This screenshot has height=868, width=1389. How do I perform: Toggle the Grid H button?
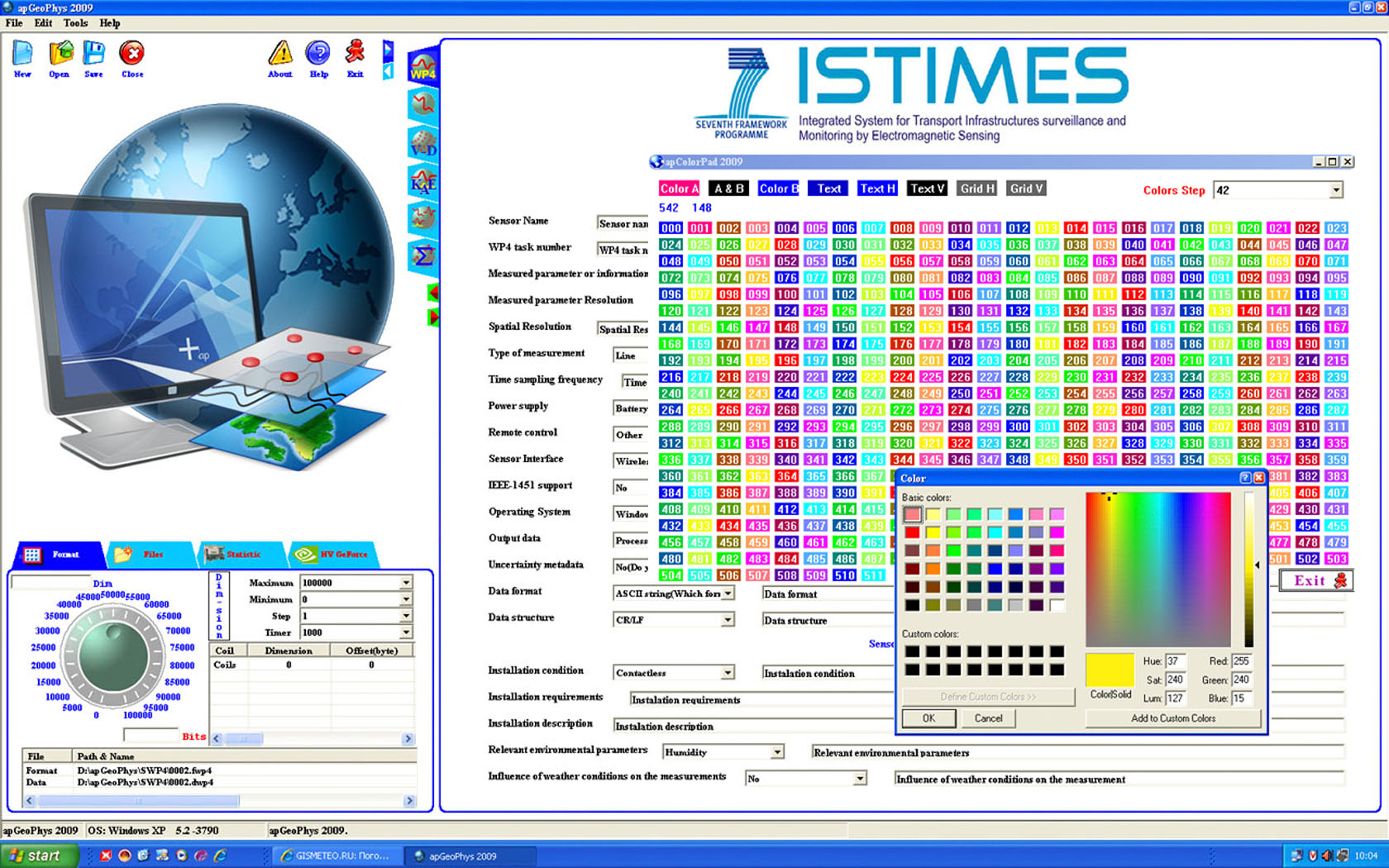977,188
